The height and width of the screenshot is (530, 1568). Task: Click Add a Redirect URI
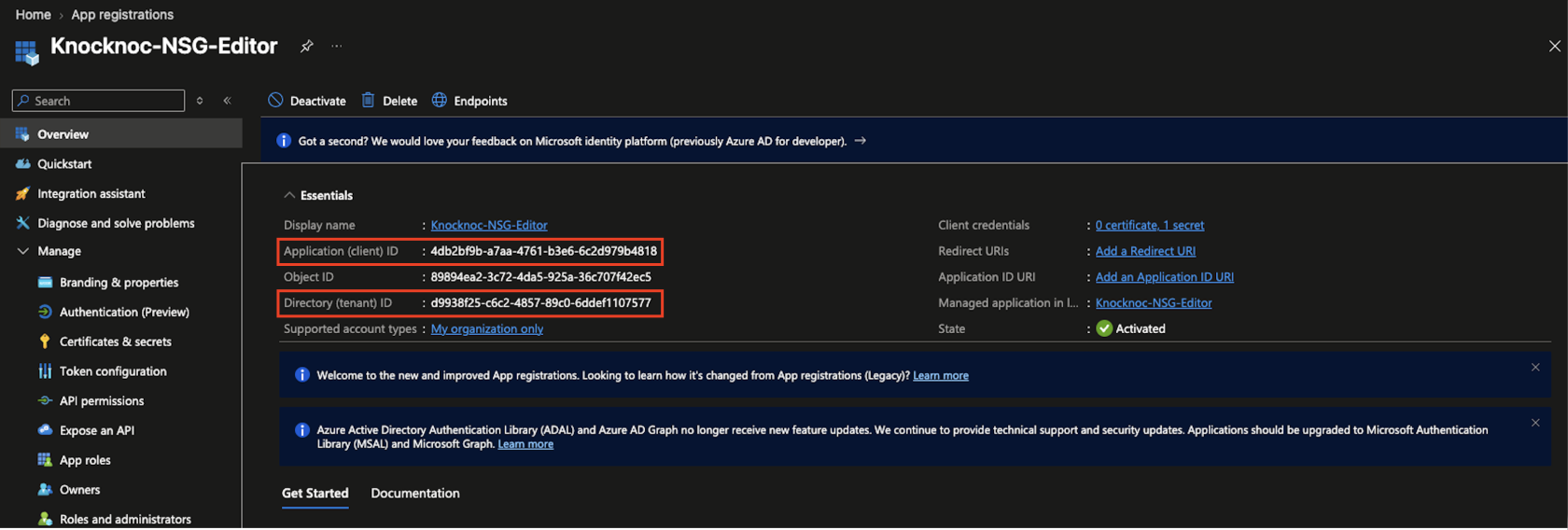(x=1145, y=251)
